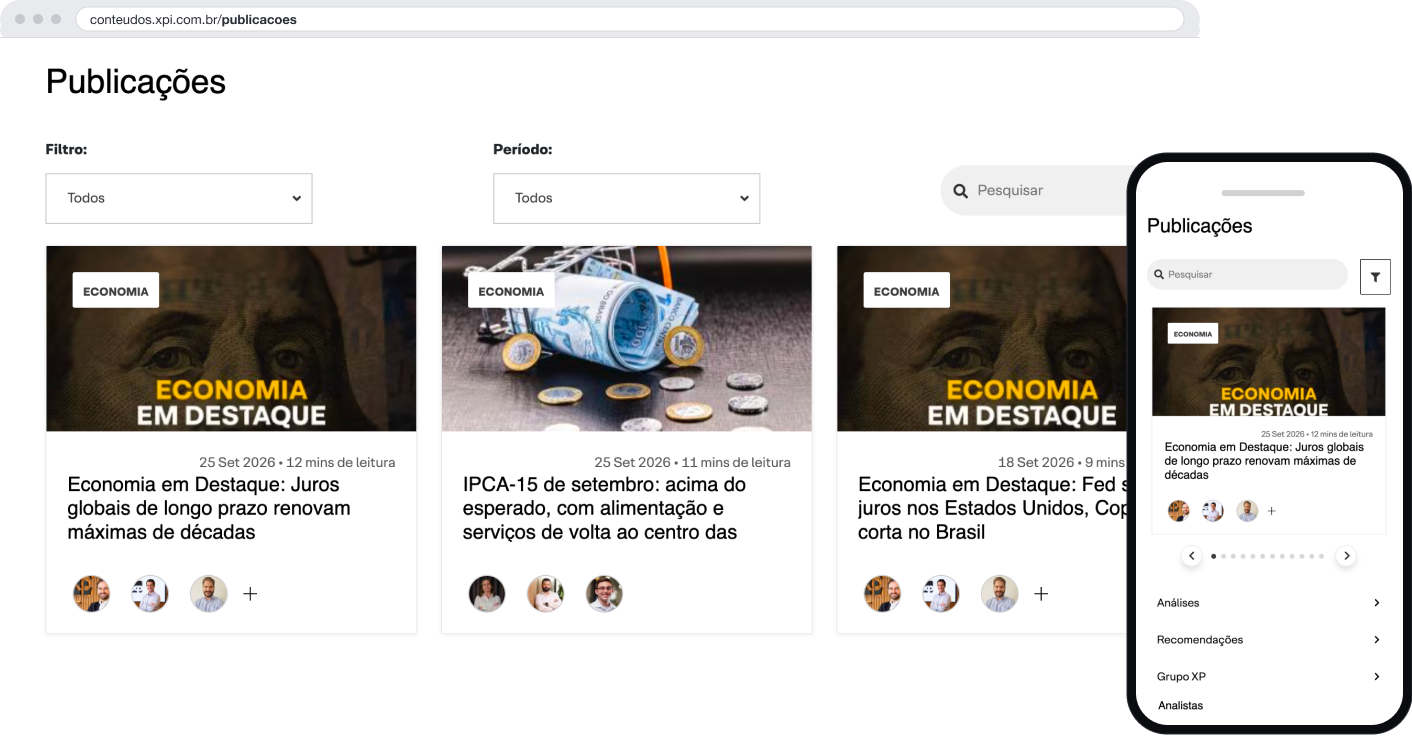This screenshot has height=746, width=1412.
Task: Expand more authors plus on desktop Juros globais card
Action: tap(250, 594)
